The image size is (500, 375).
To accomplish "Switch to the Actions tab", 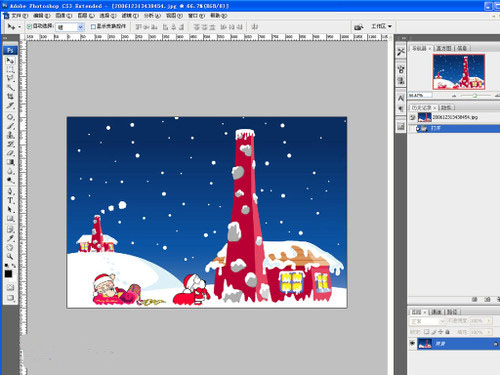I will pyautogui.click(x=446, y=108).
